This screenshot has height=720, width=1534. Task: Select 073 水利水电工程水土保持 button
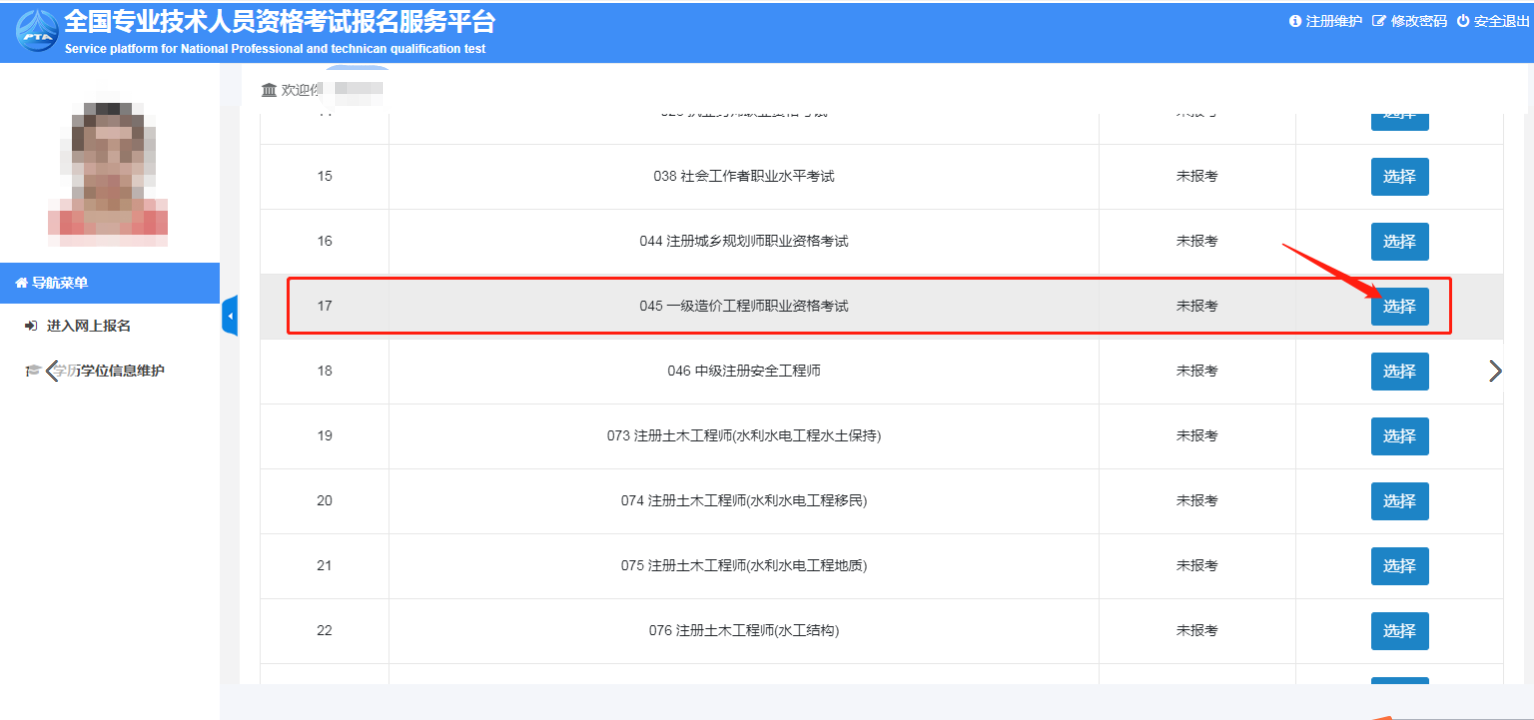pyautogui.click(x=1399, y=436)
